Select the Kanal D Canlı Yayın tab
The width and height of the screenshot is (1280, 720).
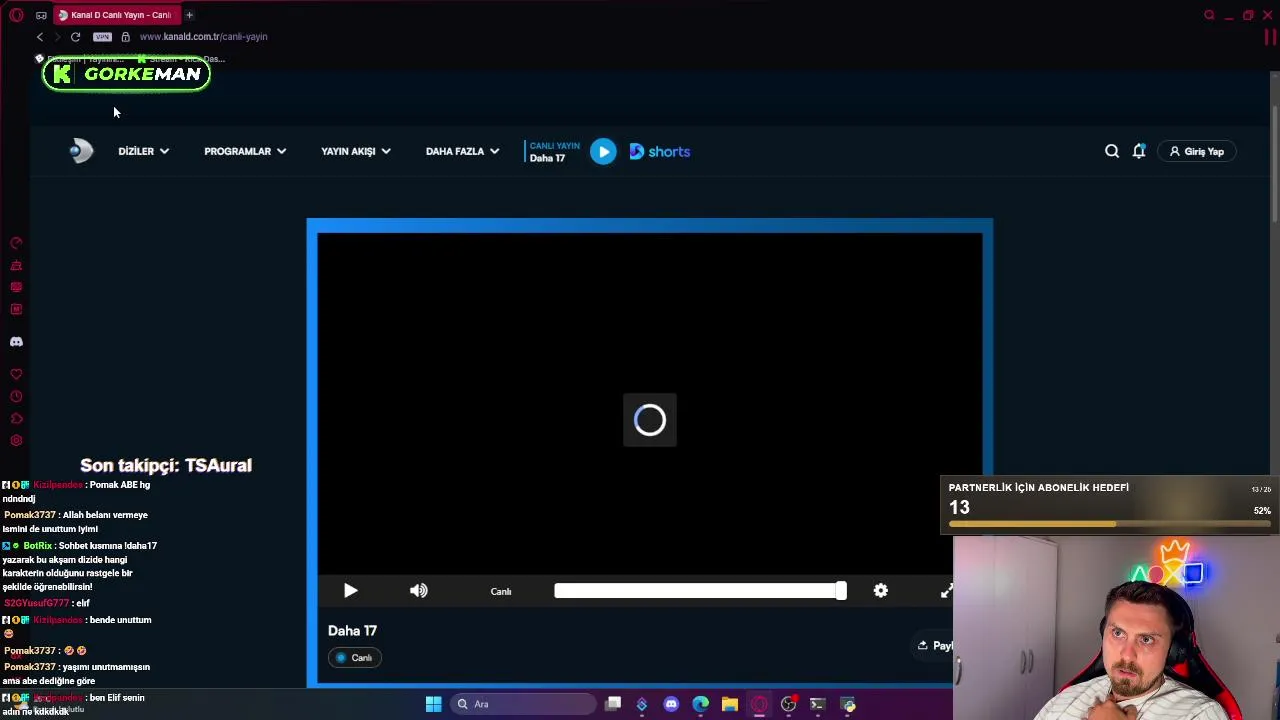tap(115, 15)
